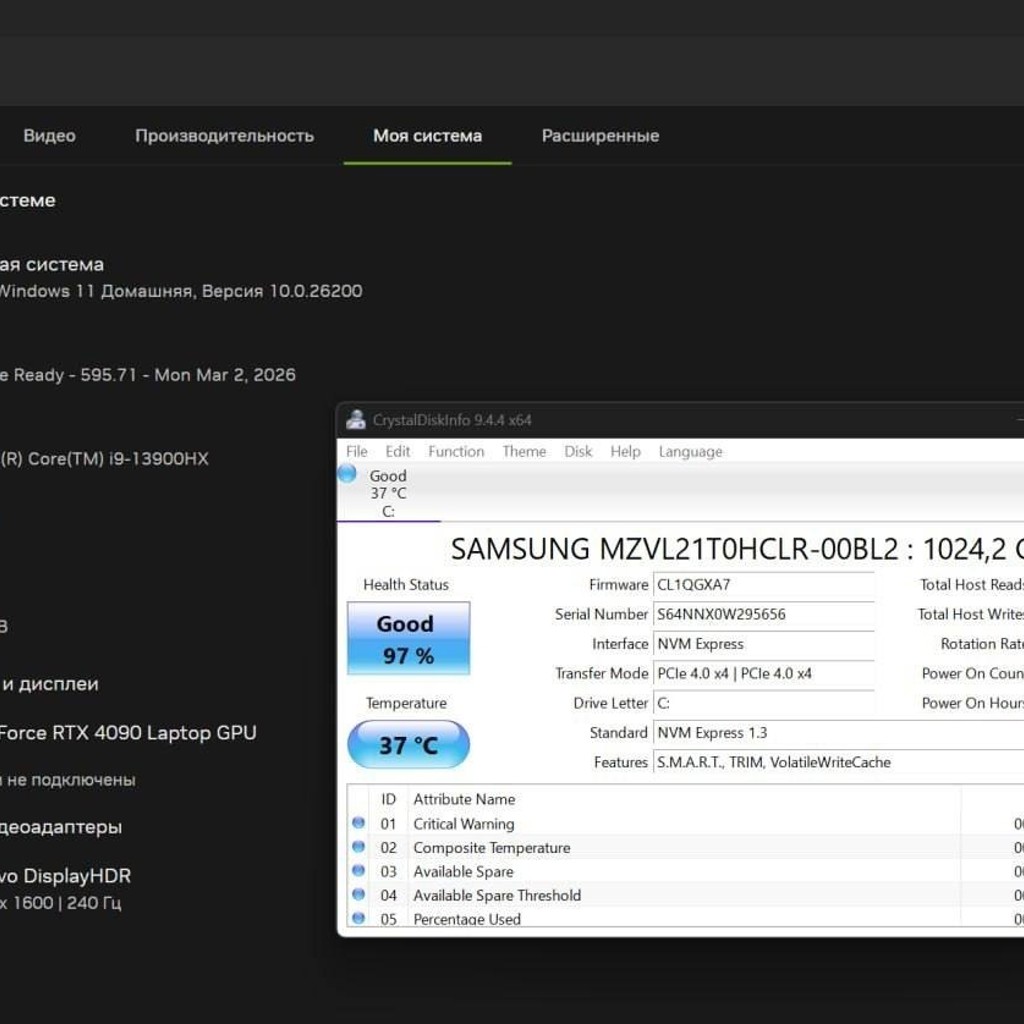Click the Standard field NVM Express 1.3

click(x=839, y=733)
